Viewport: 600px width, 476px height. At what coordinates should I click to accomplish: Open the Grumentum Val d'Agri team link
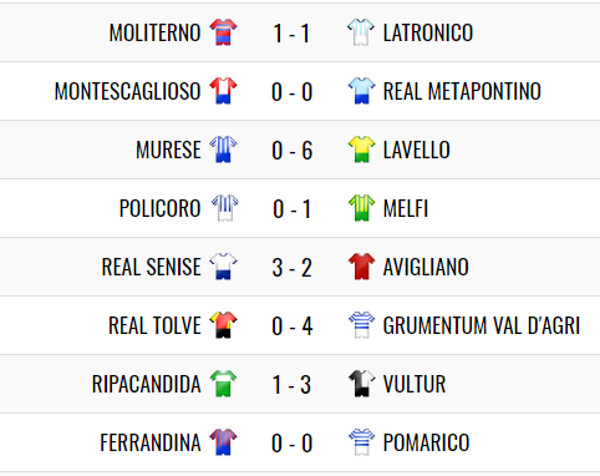[482, 326]
